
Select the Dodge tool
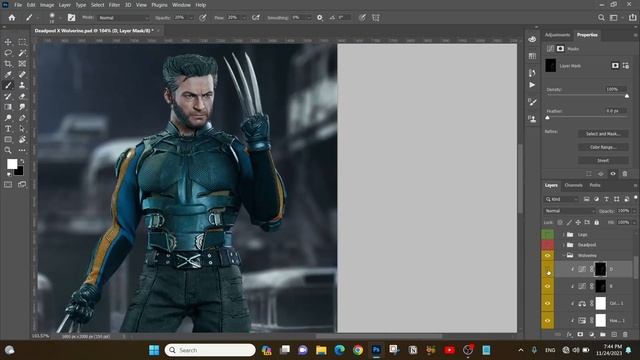pos(8,118)
